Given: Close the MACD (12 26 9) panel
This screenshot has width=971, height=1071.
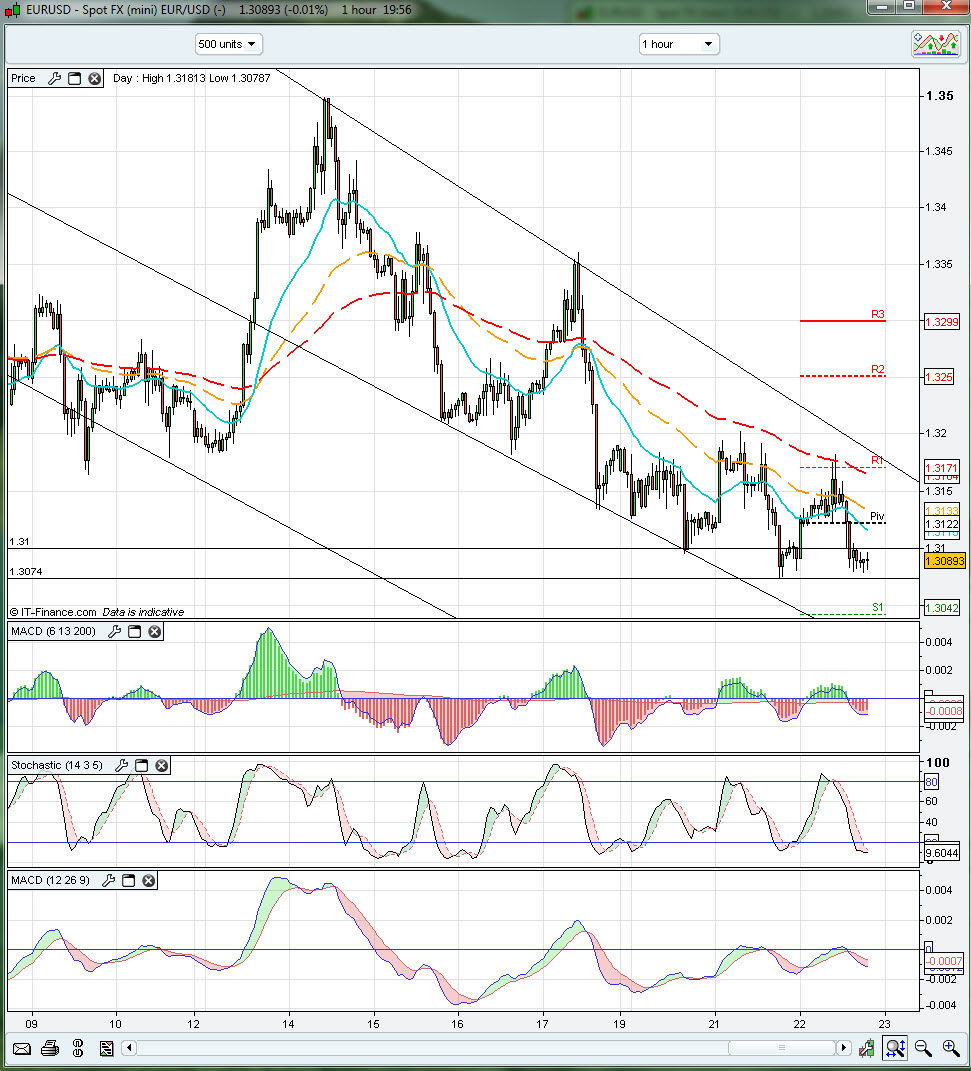Looking at the screenshot, I should point(148,880).
